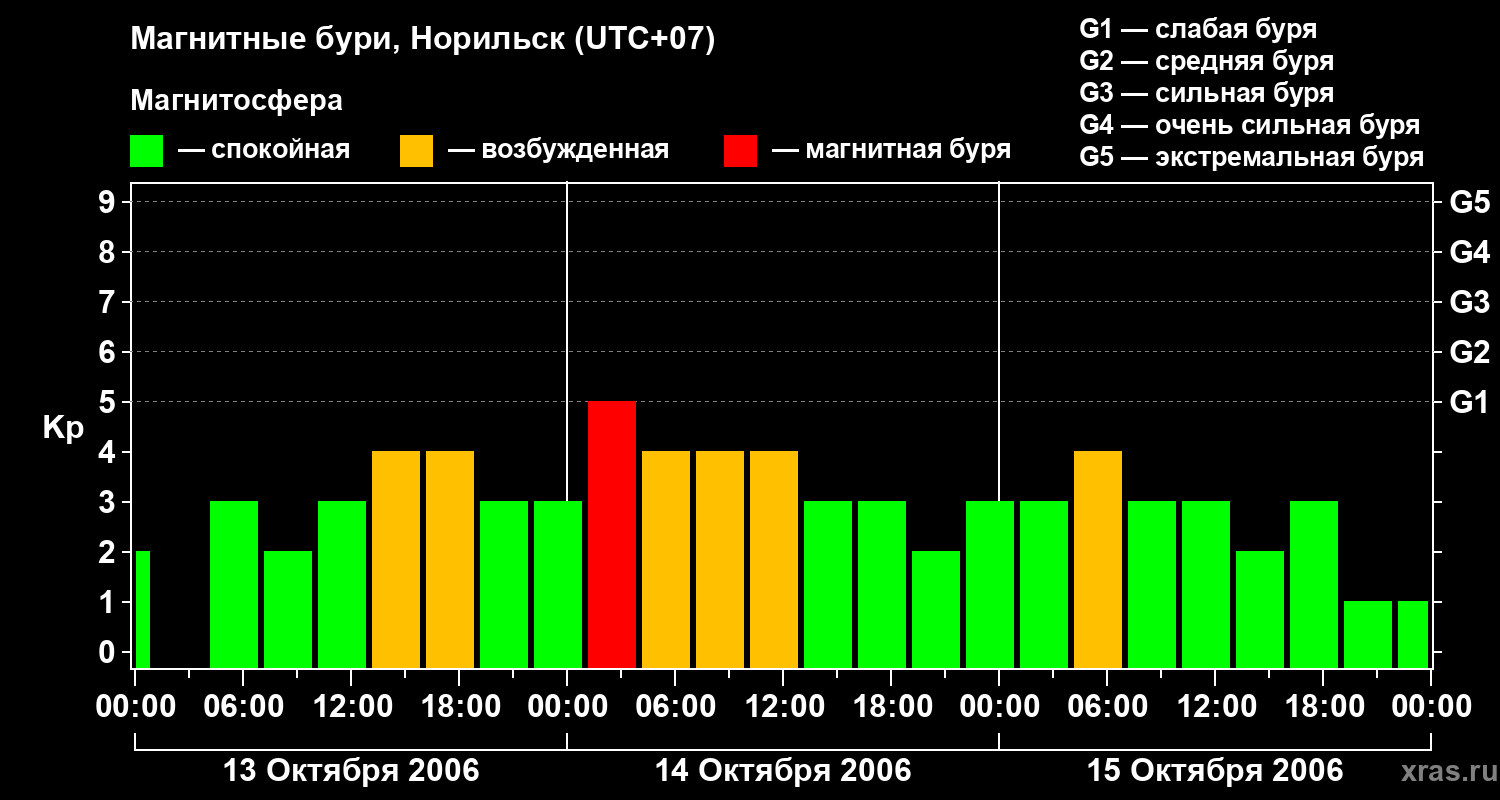Select green bar crossing midnight into 14 October
Image resolution: width=1500 pixels, height=800 pixels.
(558, 584)
